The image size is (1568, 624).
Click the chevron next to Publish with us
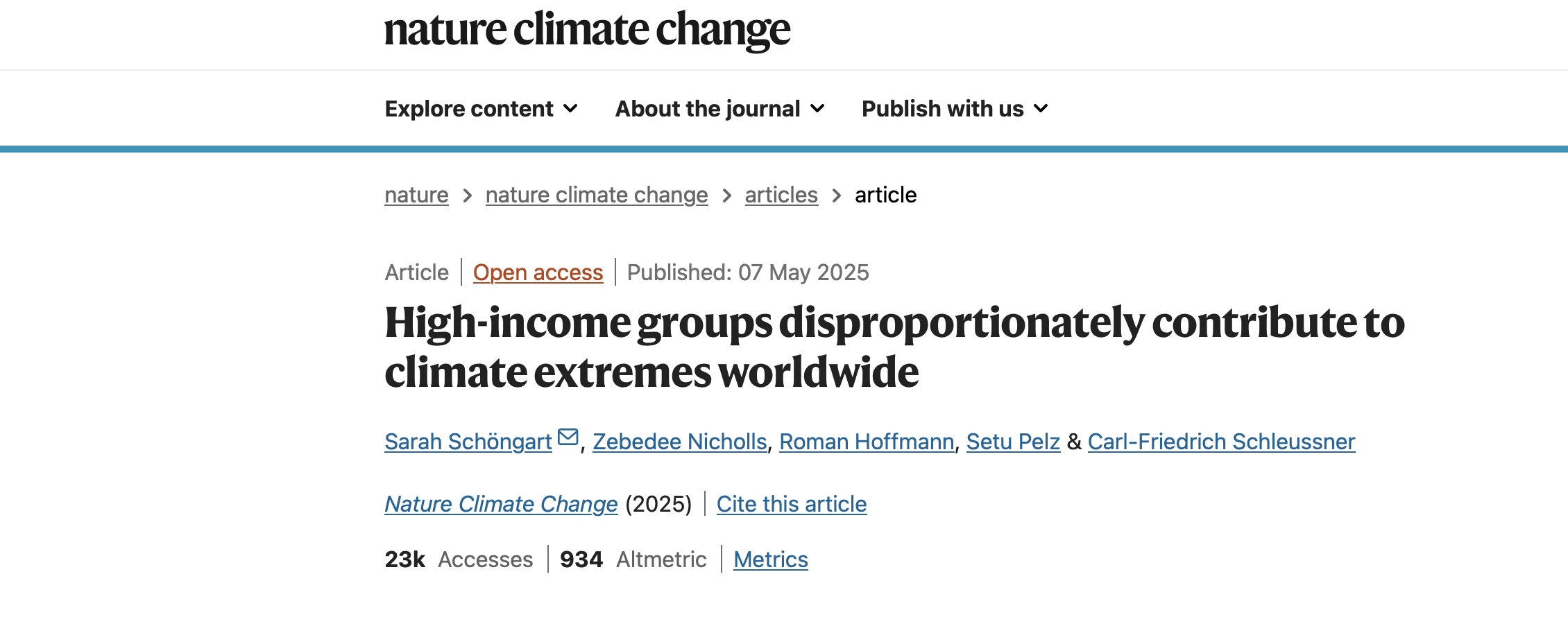pyautogui.click(x=1041, y=109)
